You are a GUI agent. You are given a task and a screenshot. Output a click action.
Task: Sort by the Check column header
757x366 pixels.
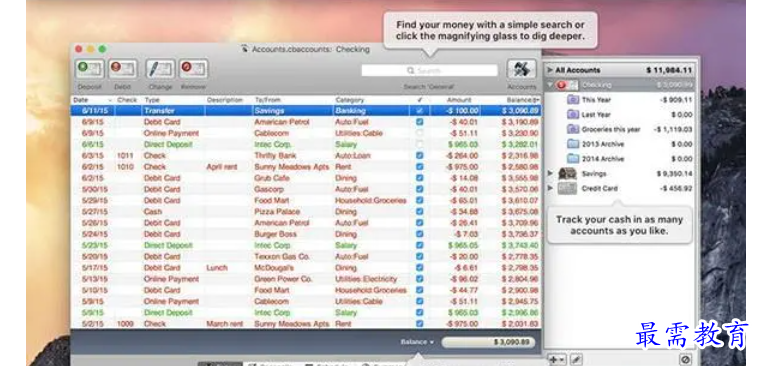click(x=127, y=100)
